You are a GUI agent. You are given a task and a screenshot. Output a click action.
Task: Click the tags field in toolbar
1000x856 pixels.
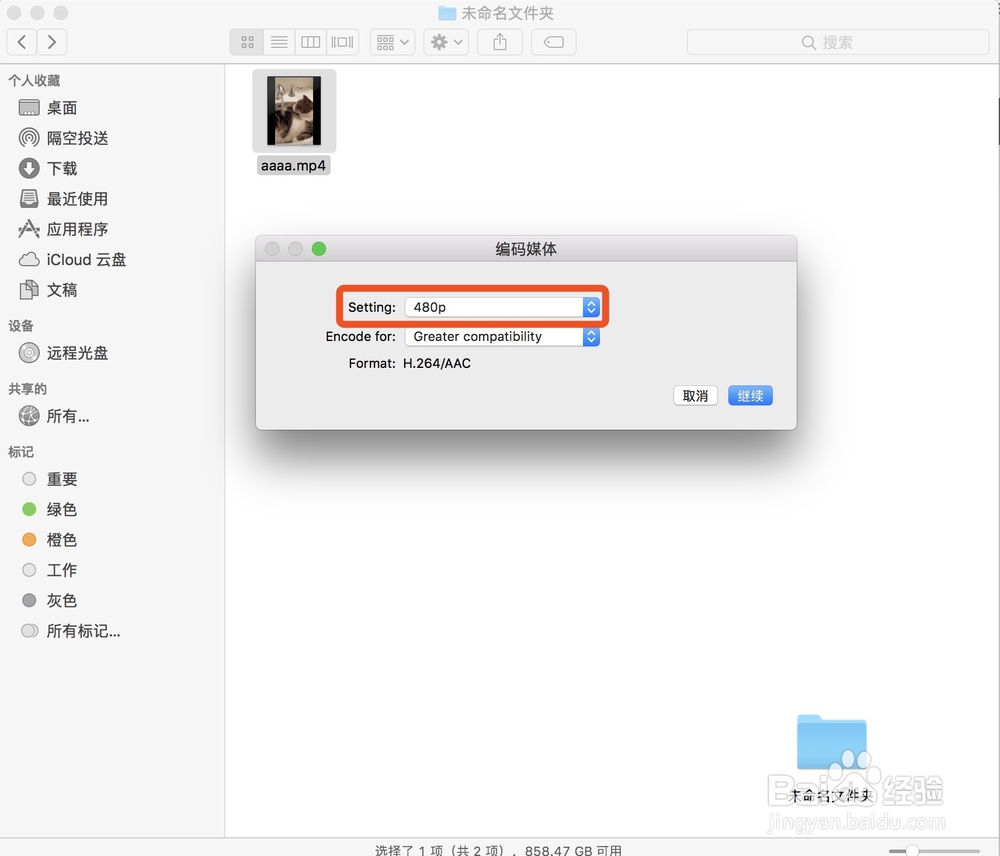(x=553, y=42)
